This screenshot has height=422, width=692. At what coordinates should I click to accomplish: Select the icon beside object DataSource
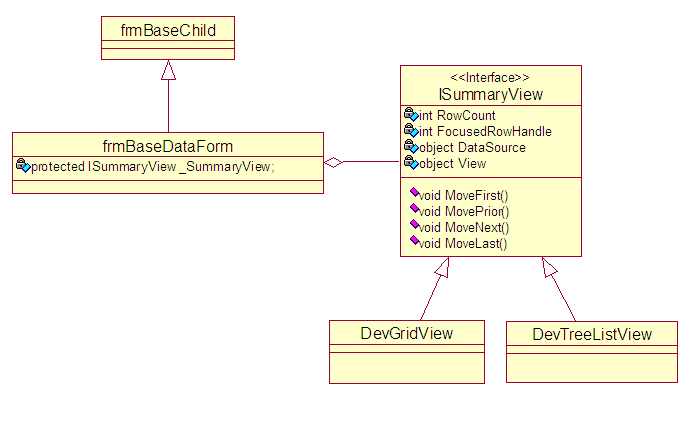coord(409,147)
